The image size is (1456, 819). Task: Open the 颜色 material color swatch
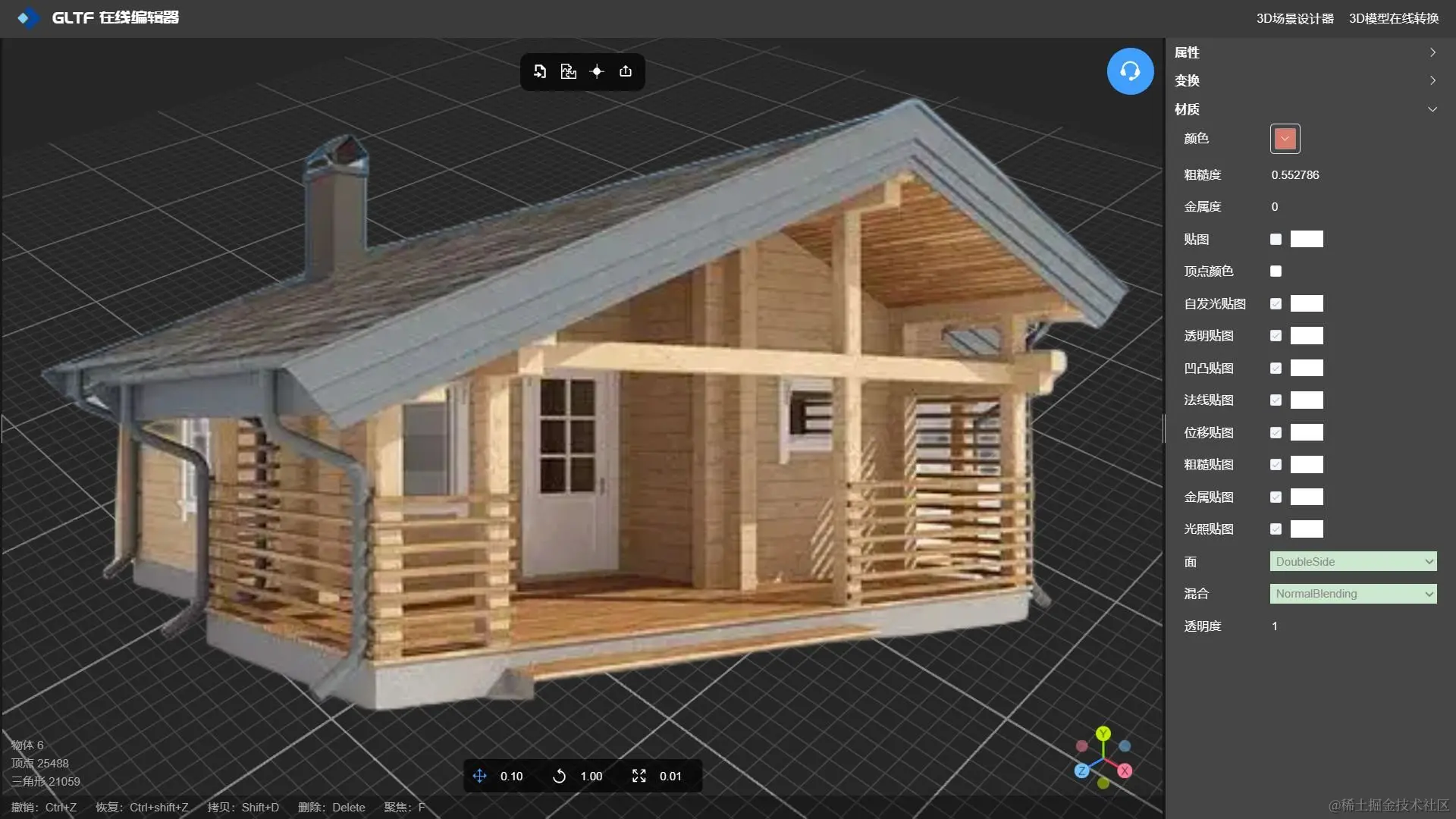[x=1285, y=139]
